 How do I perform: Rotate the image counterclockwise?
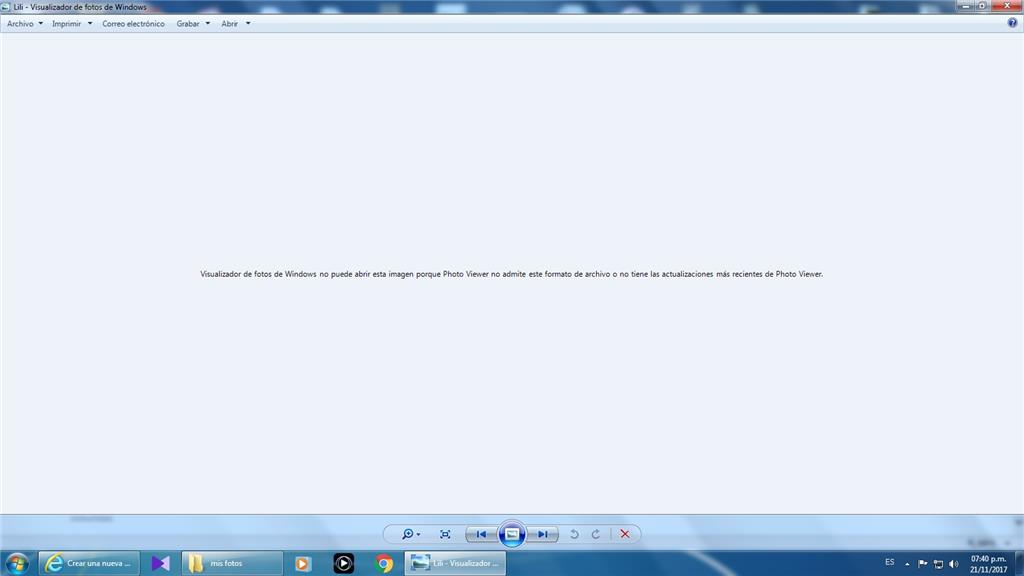pyautogui.click(x=574, y=534)
